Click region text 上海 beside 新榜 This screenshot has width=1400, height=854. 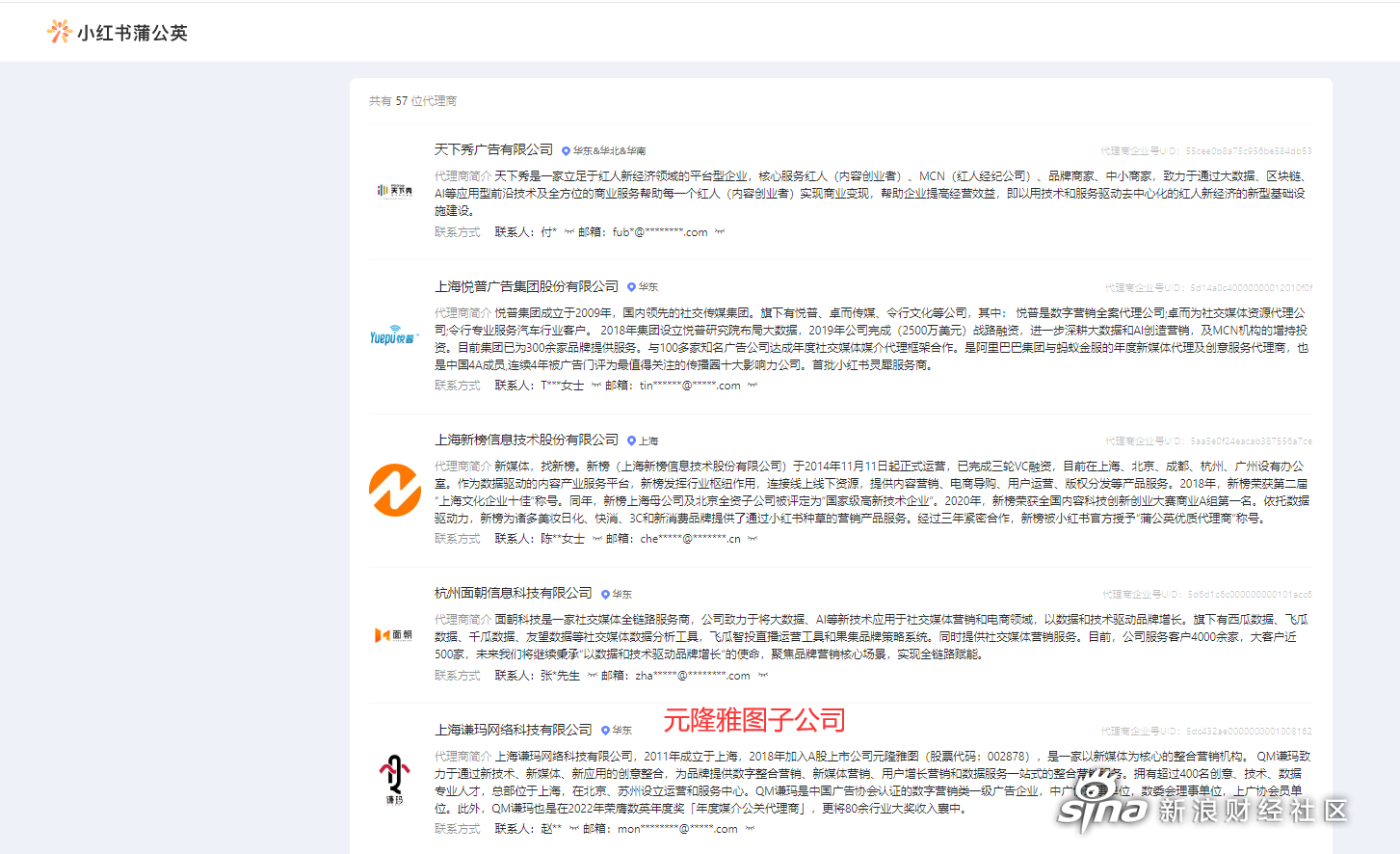(x=648, y=441)
